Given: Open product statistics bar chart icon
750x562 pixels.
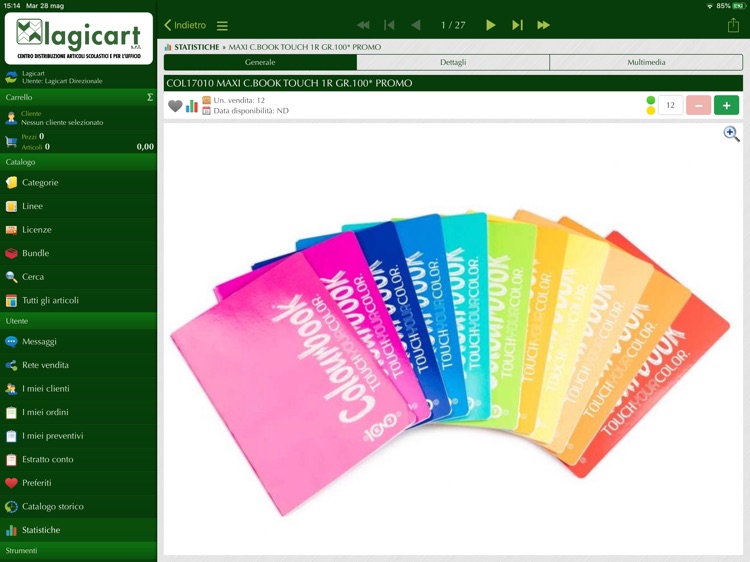Looking at the screenshot, I should click(192, 106).
